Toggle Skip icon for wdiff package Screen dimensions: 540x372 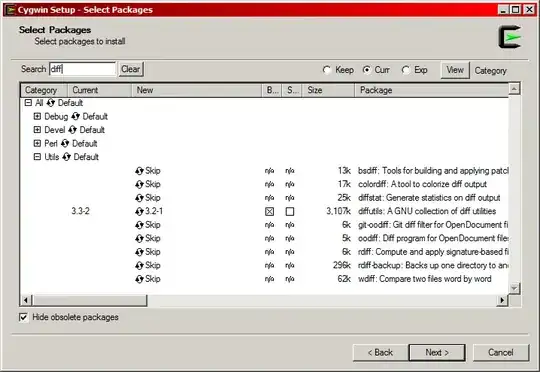coord(139,279)
